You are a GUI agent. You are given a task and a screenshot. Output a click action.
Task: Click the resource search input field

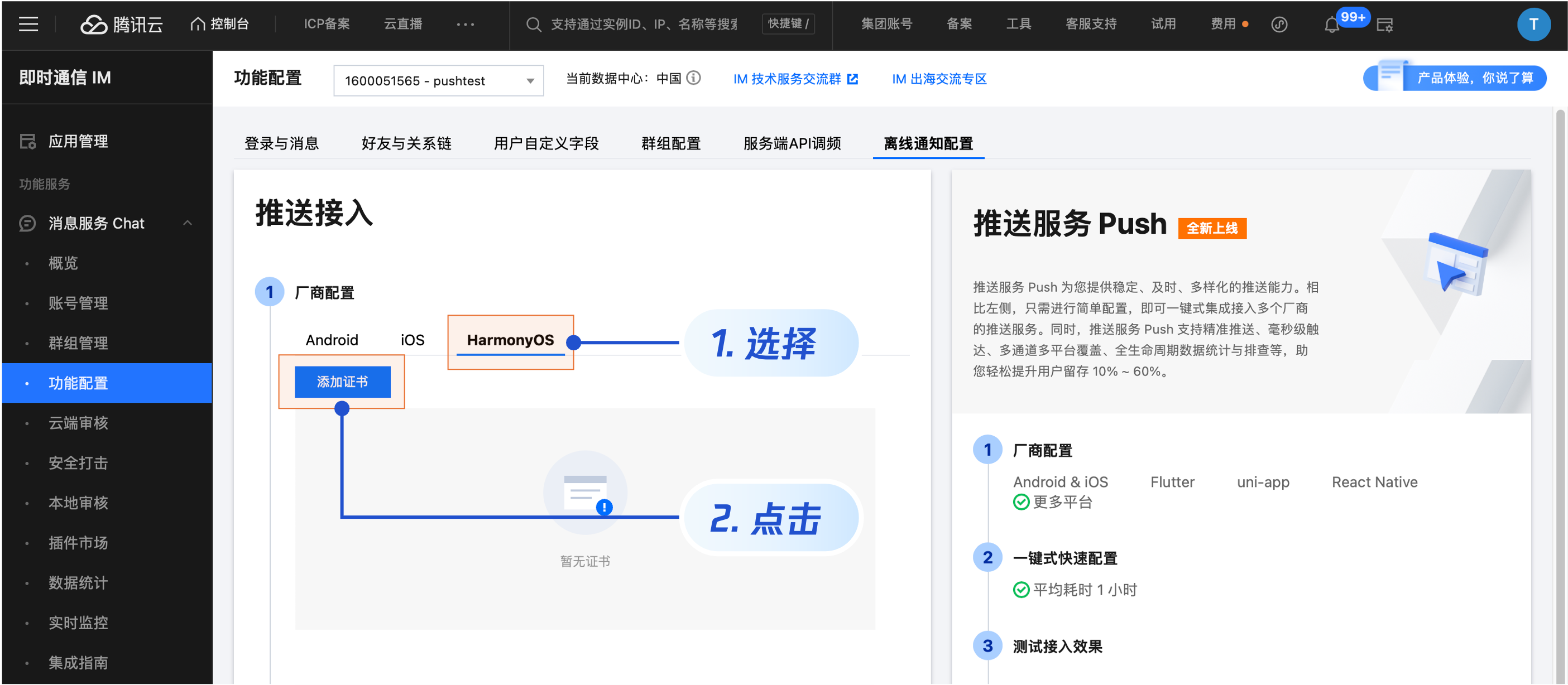[644, 25]
